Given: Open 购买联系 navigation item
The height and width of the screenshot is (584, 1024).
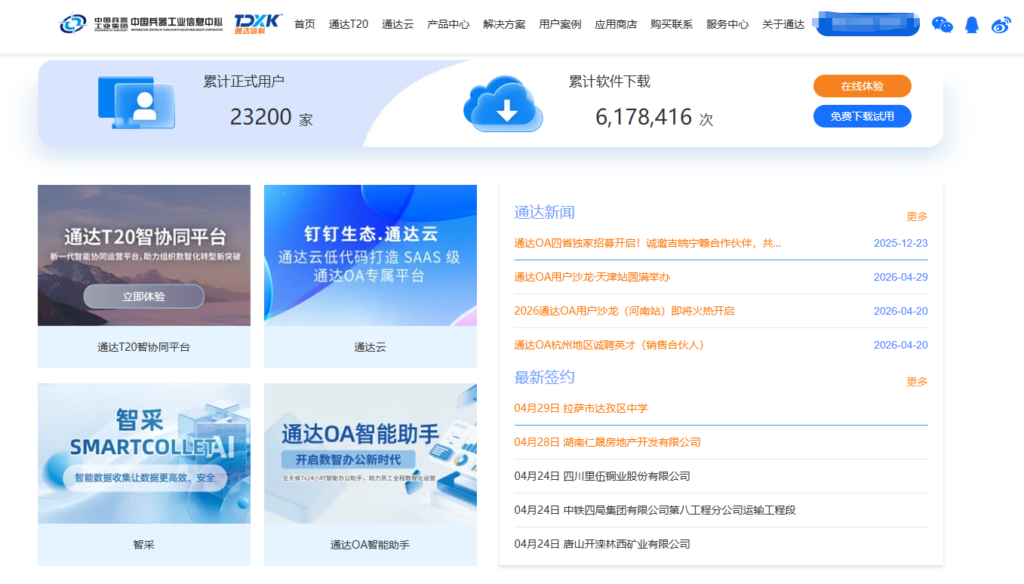Looking at the screenshot, I should (671, 24).
